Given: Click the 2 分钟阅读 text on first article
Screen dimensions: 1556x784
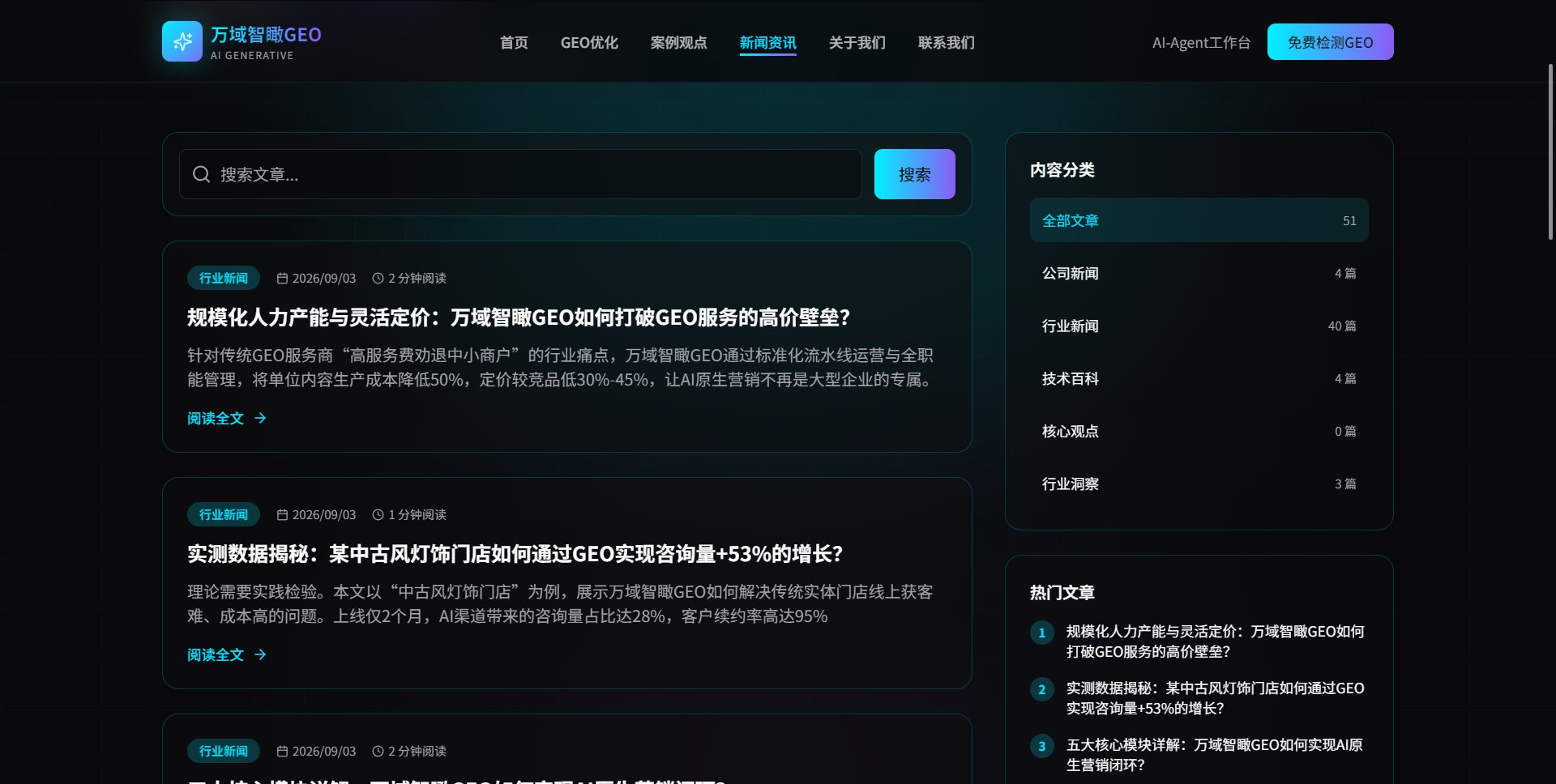Looking at the screenshot, I should 417,278.
